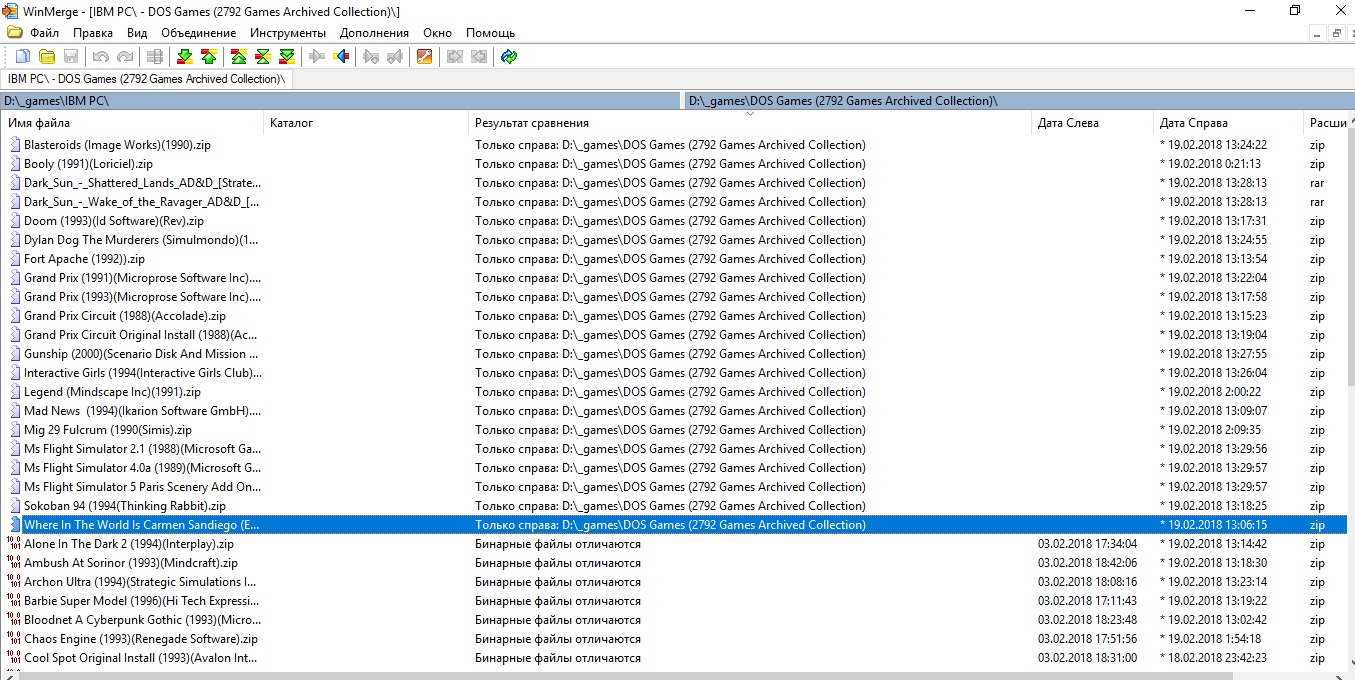Select Legend (Mindscape Inc)(1991).zip
1355x680 pixels.
(x=112, y=392)
